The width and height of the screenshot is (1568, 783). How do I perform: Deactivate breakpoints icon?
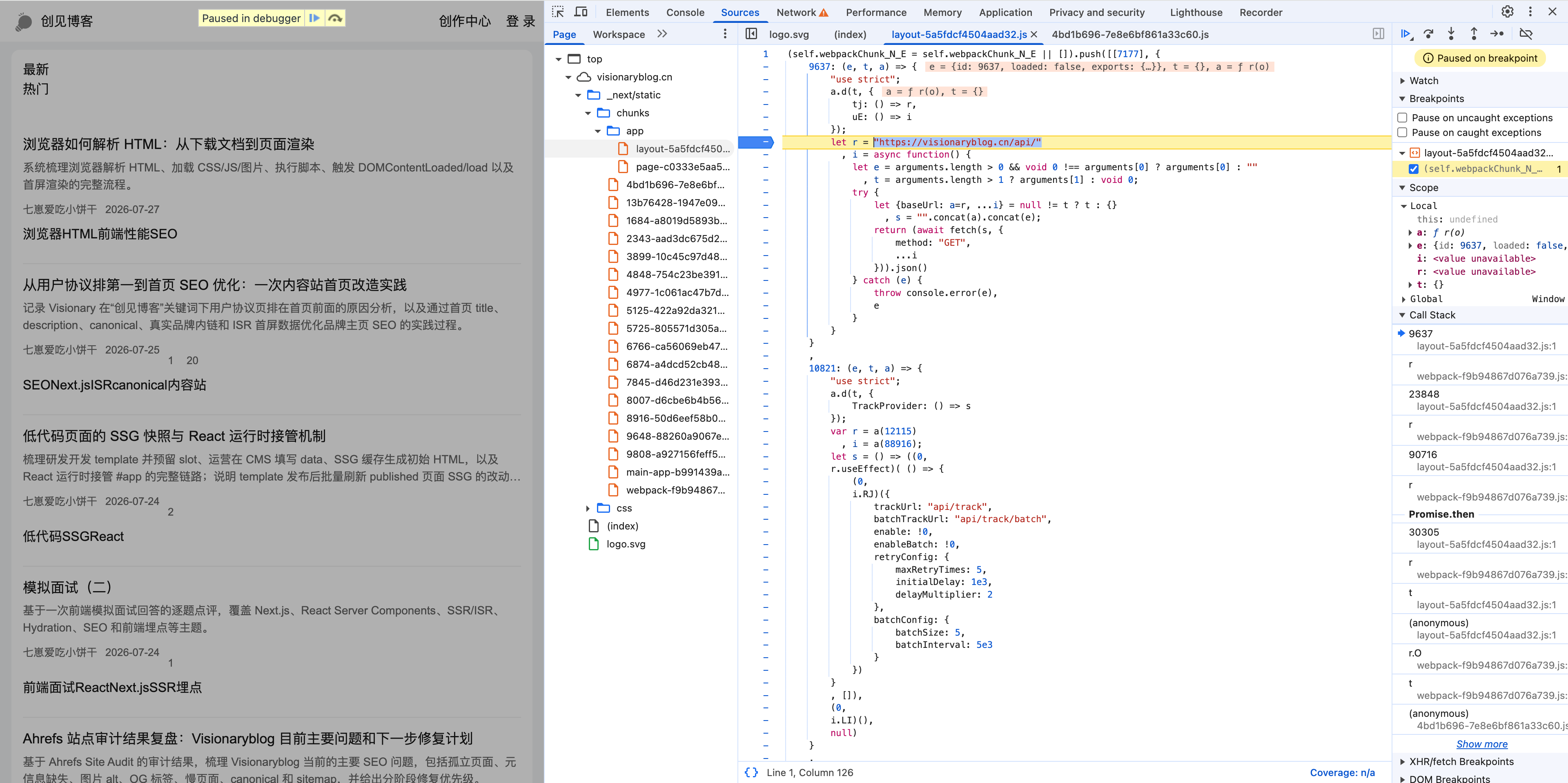[x=1526, y=34]
